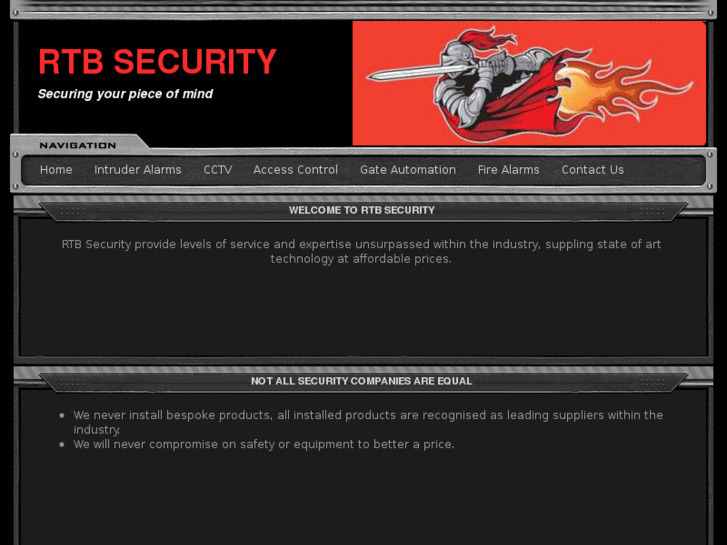Click the 'Not All Security Companies Are Equal' header
The image size is (727, 545).
click(362, 381)
